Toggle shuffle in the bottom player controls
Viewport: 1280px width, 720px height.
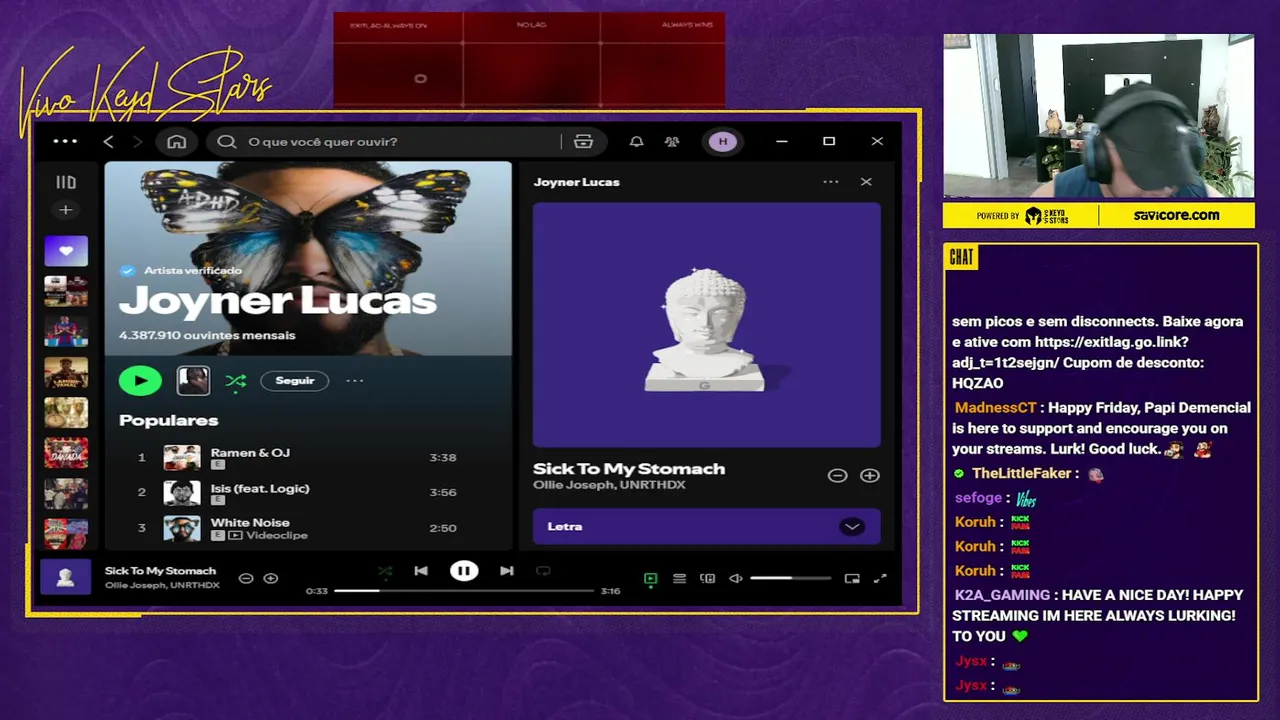tap(385, 571)
